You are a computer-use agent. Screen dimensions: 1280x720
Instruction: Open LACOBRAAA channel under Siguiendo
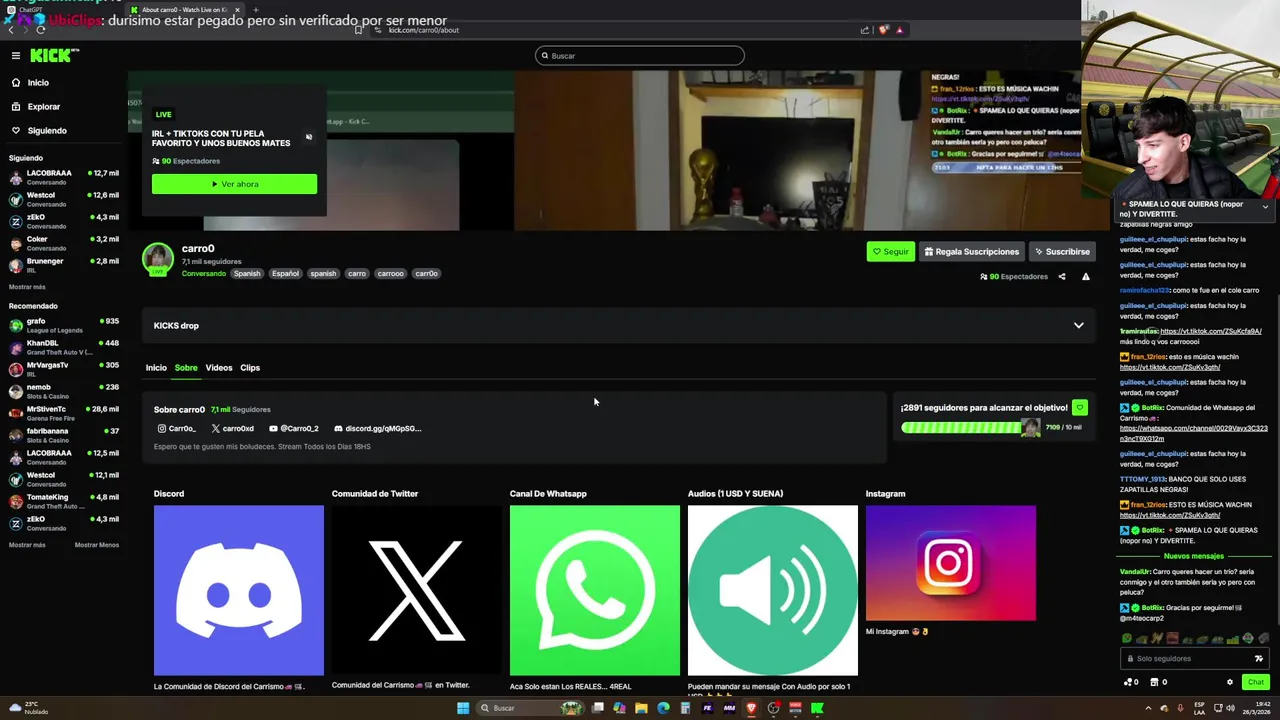pyautogui.click(x=63, y=177)
